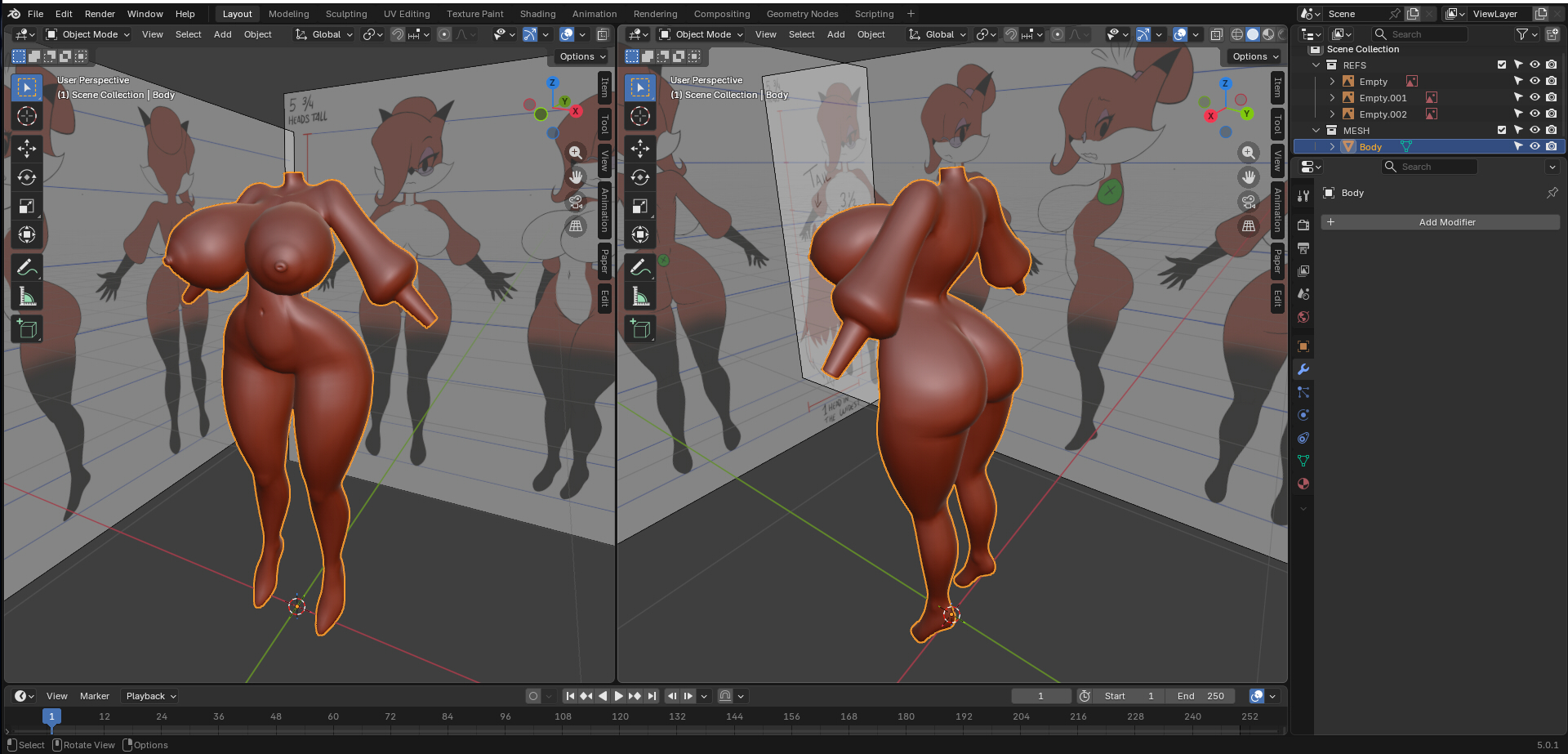Select the Measure tool in right viewport

(640, 297)
